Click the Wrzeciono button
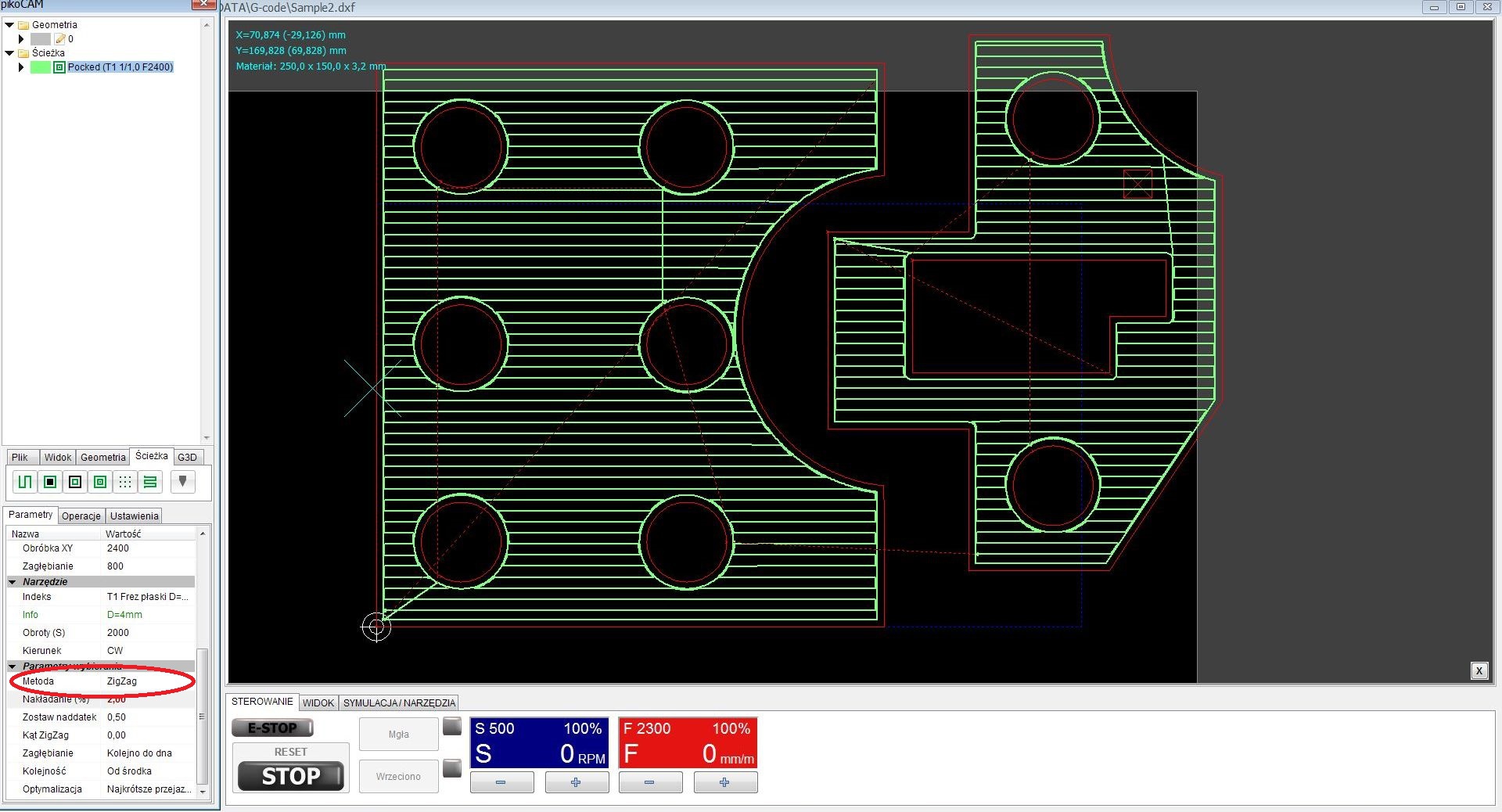 [398, 777]
